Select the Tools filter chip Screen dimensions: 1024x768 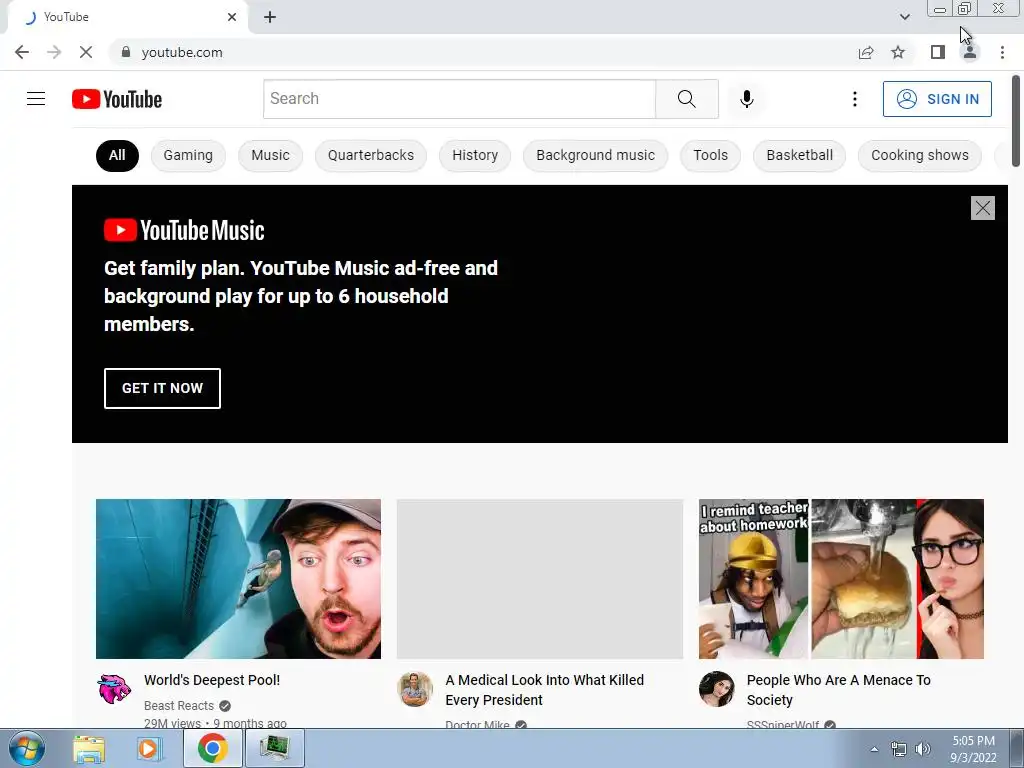tap(710, 155)
